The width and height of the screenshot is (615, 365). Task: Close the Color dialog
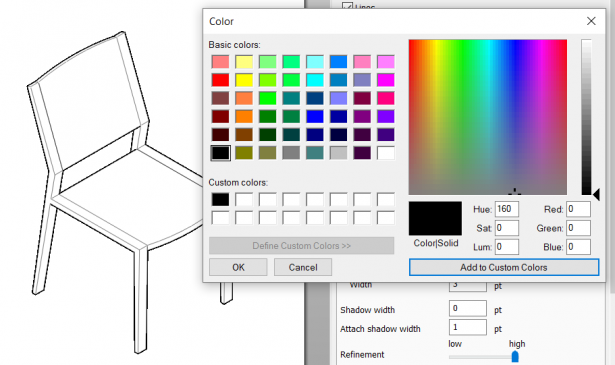[591, 21]
